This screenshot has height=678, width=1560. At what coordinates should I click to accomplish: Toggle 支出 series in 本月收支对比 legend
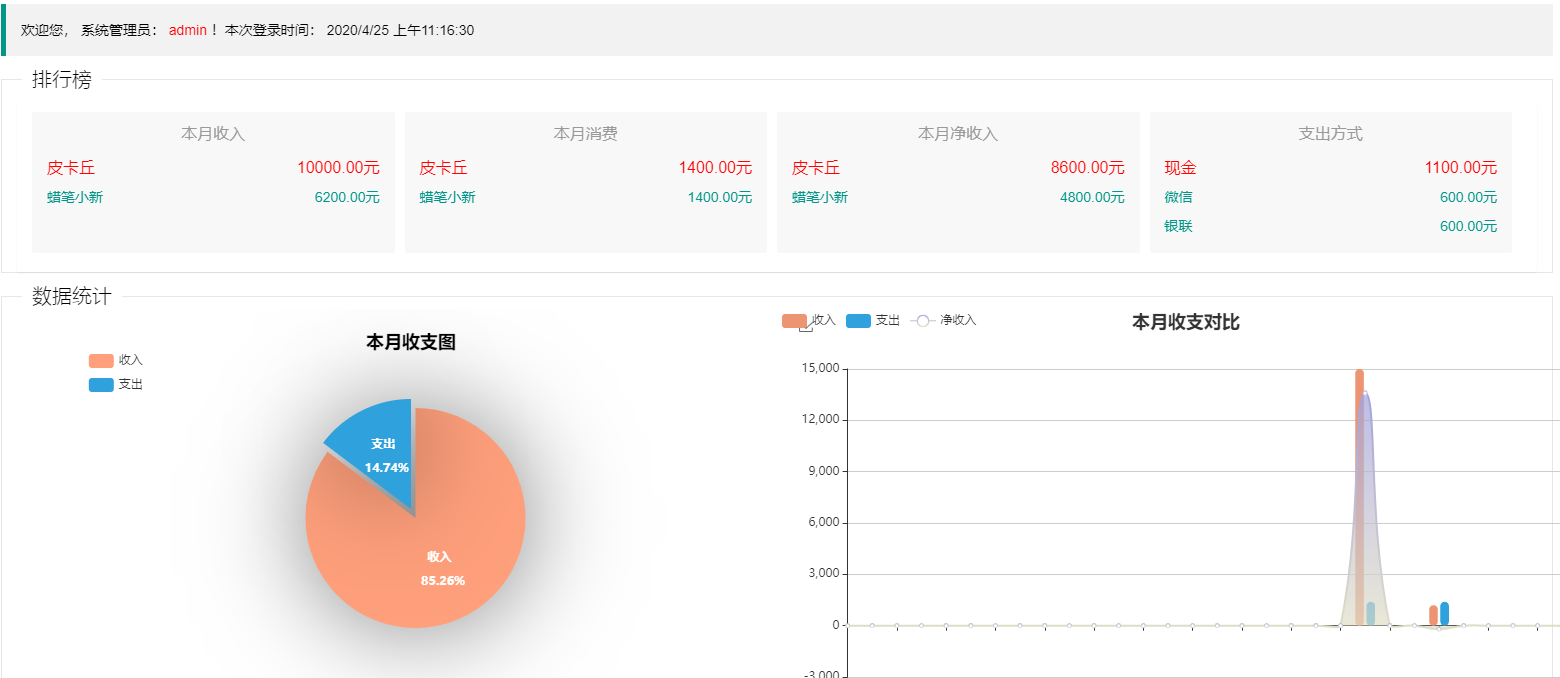pos(873,320)
